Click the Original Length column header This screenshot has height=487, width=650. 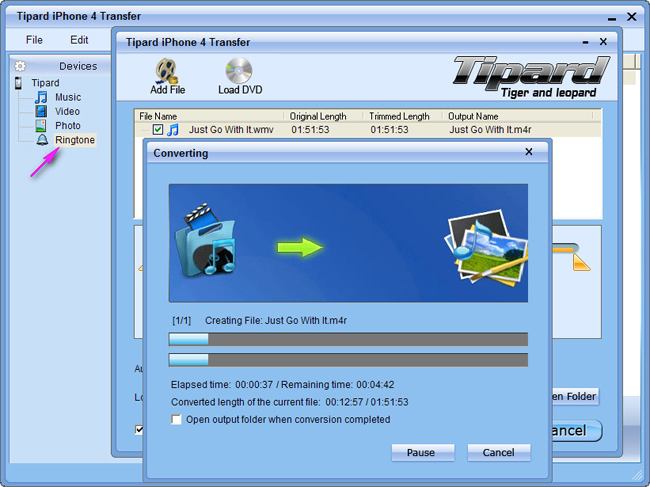coord(323,116)
